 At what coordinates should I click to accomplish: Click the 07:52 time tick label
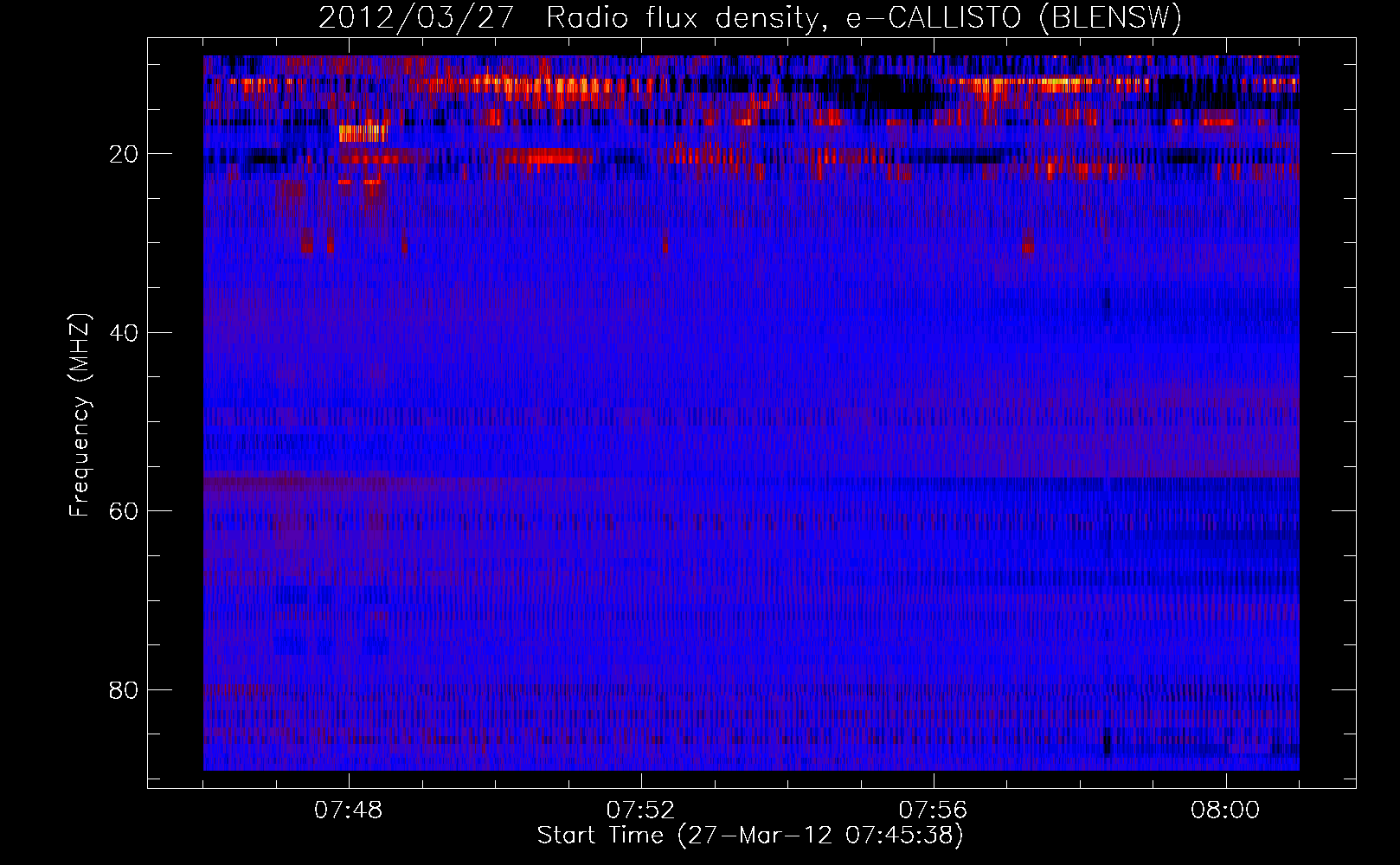(640, 811)
